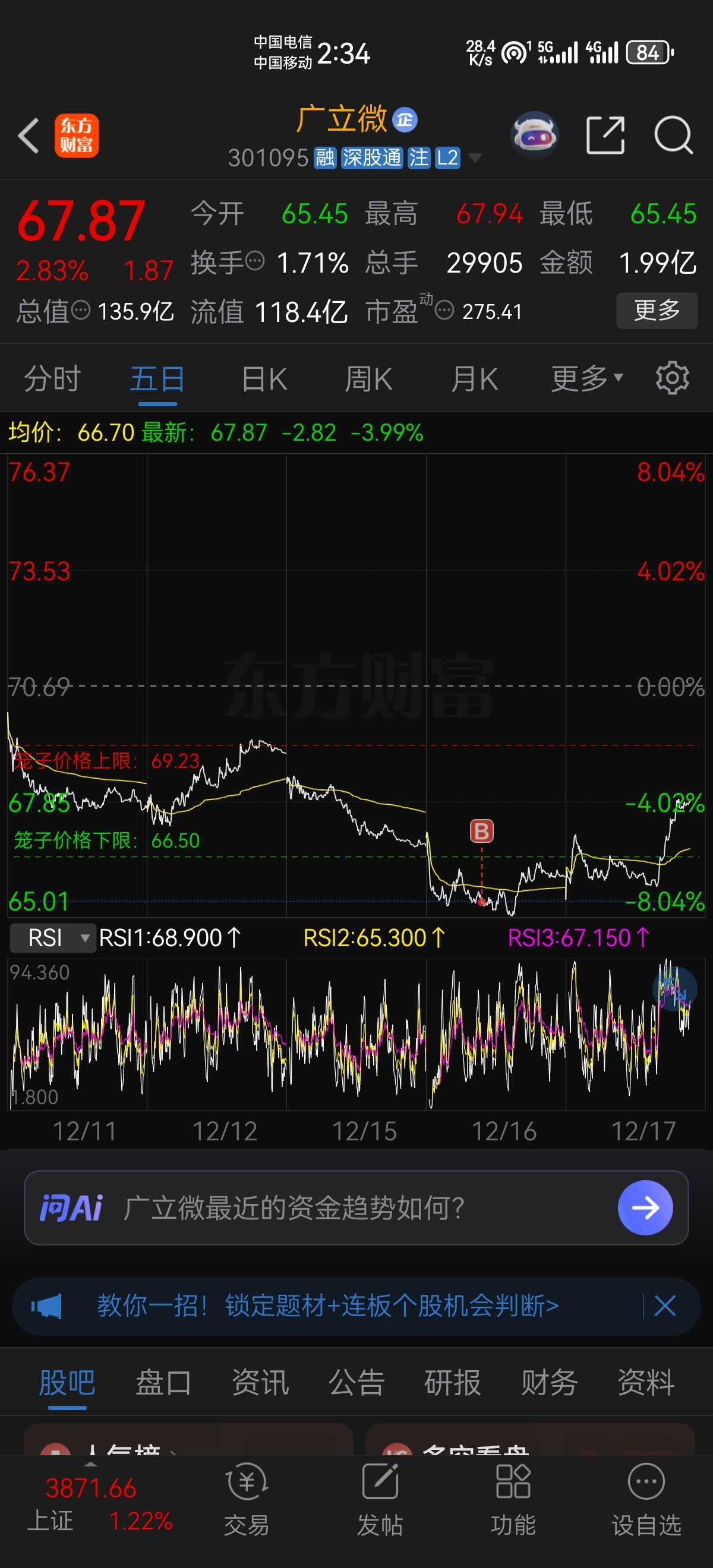This screenshot has width=713, height=1568.
Task: Tap the battery indicator in status bar
Action: tap(649, 53)
